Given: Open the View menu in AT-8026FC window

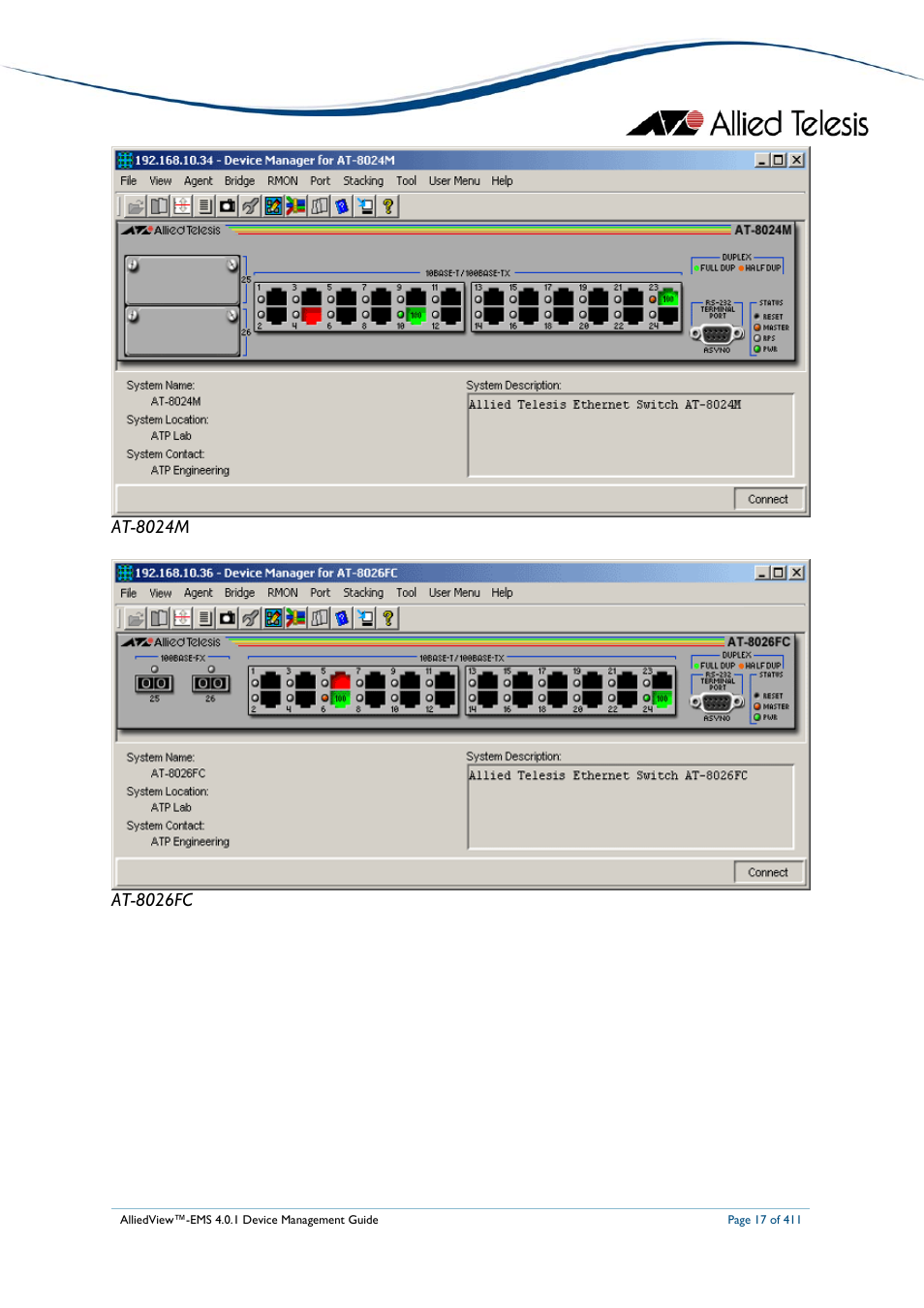Looking at the screenshot, I should 161,593.
